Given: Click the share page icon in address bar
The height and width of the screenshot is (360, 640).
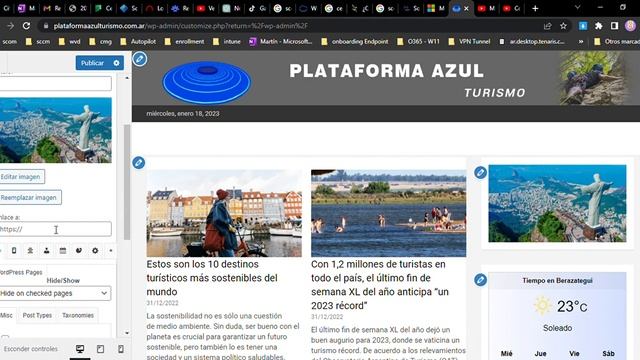Looking at the screenshot, I should point(547,26).
